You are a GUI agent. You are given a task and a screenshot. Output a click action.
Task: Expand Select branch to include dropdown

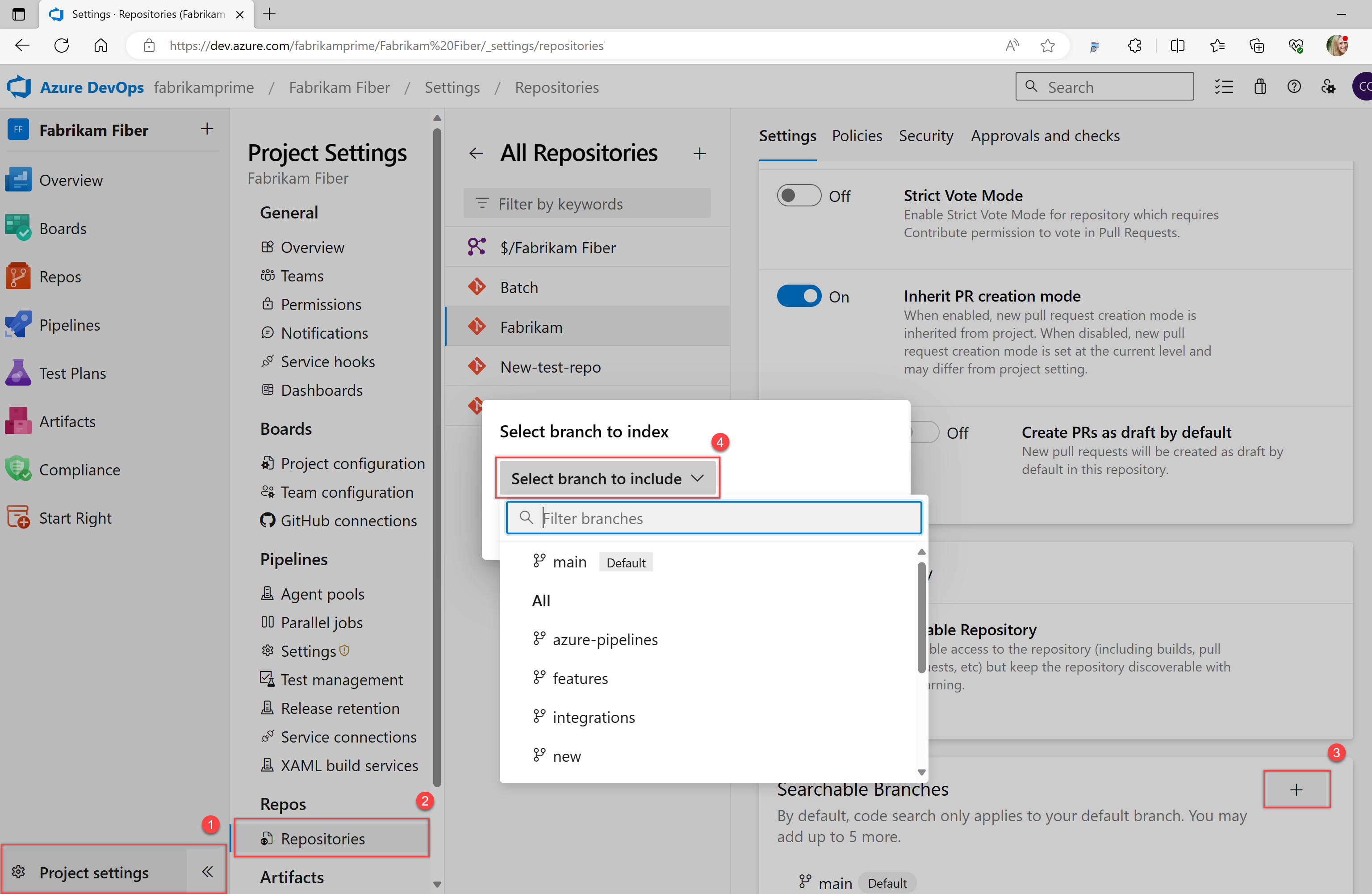pyautogui.click(x=605, y=478)
